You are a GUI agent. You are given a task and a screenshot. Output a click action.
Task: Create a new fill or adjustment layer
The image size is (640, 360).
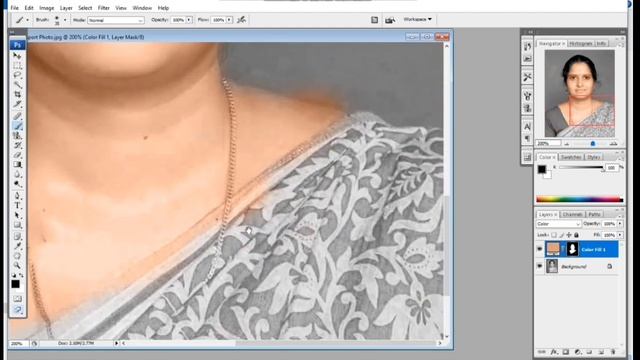[x=578, y=352]
